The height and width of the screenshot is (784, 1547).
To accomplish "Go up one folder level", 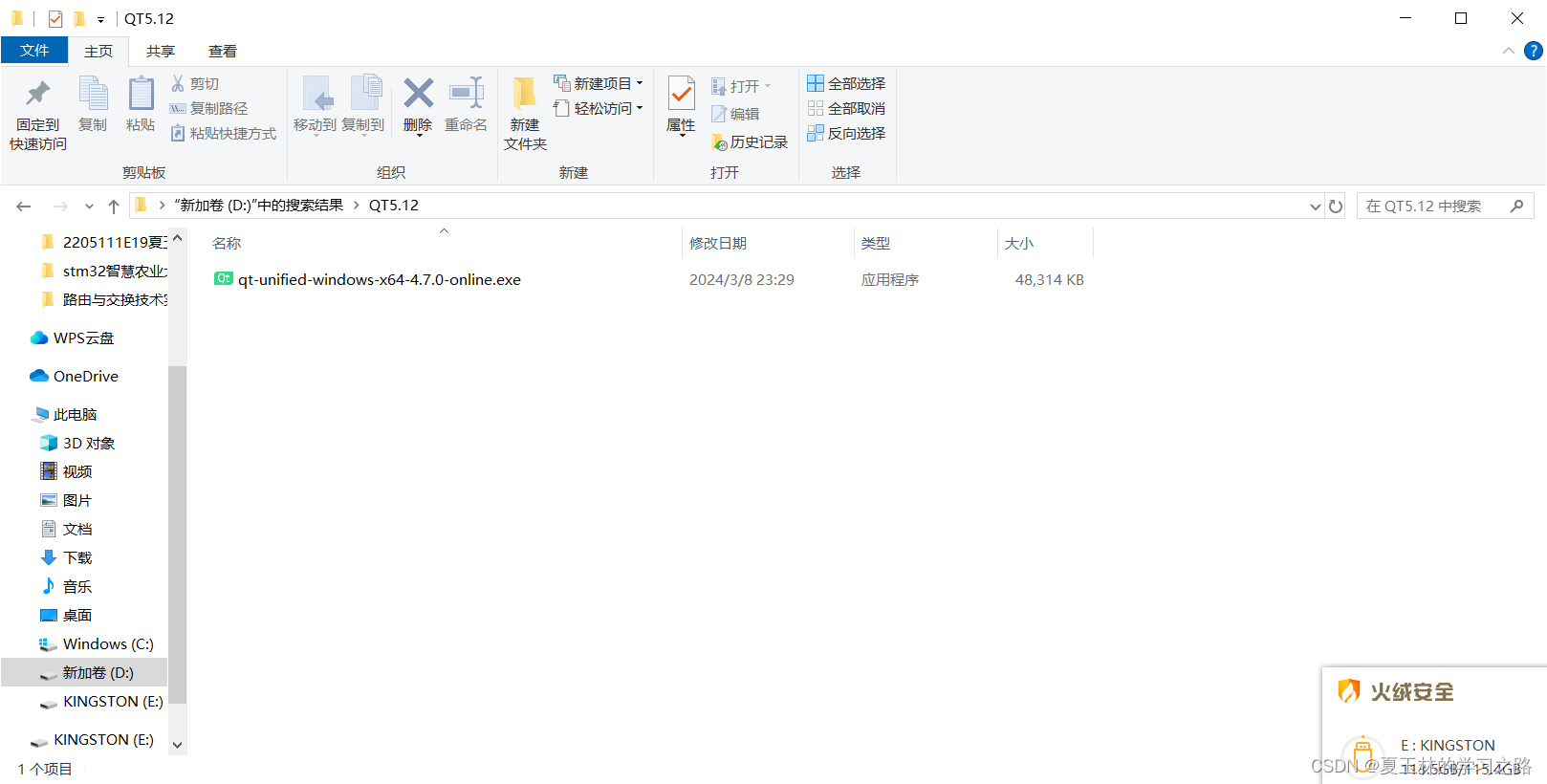I will coord(114,206).
